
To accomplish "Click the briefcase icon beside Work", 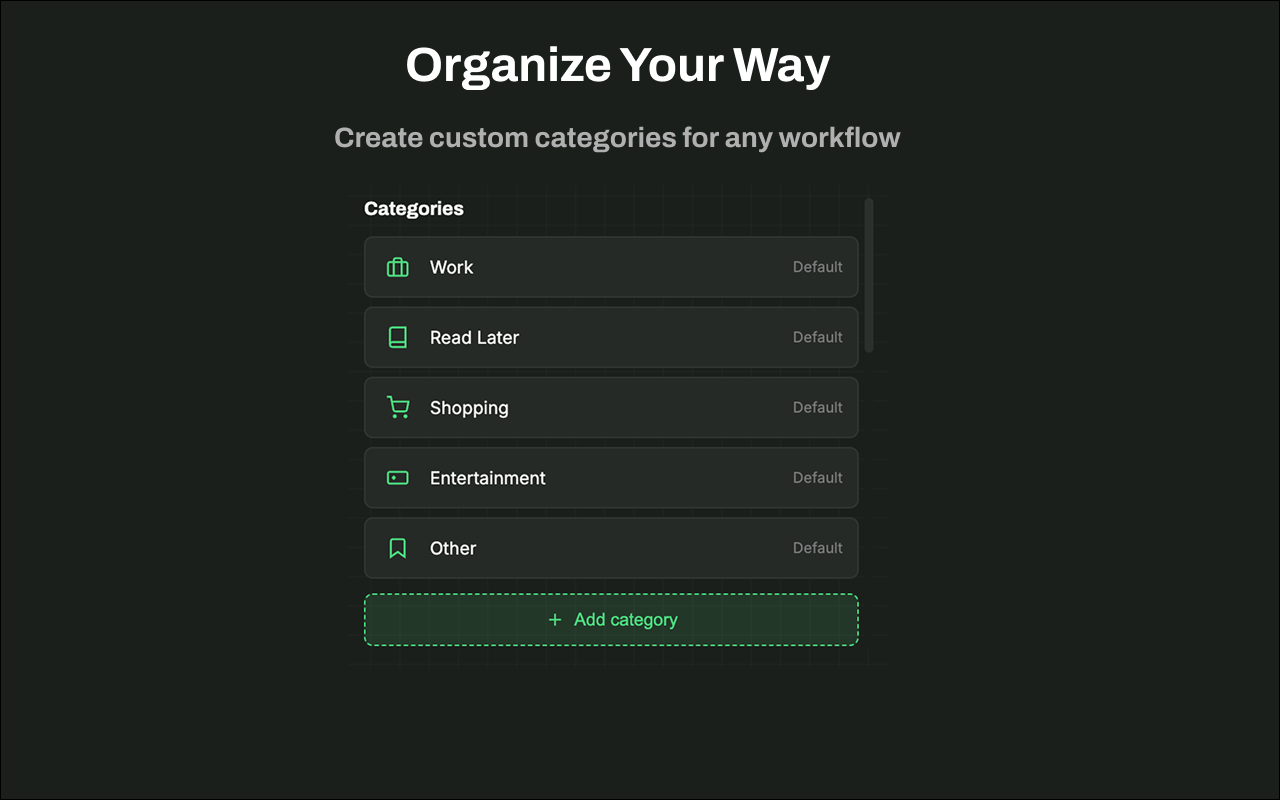I will [397, 267].
